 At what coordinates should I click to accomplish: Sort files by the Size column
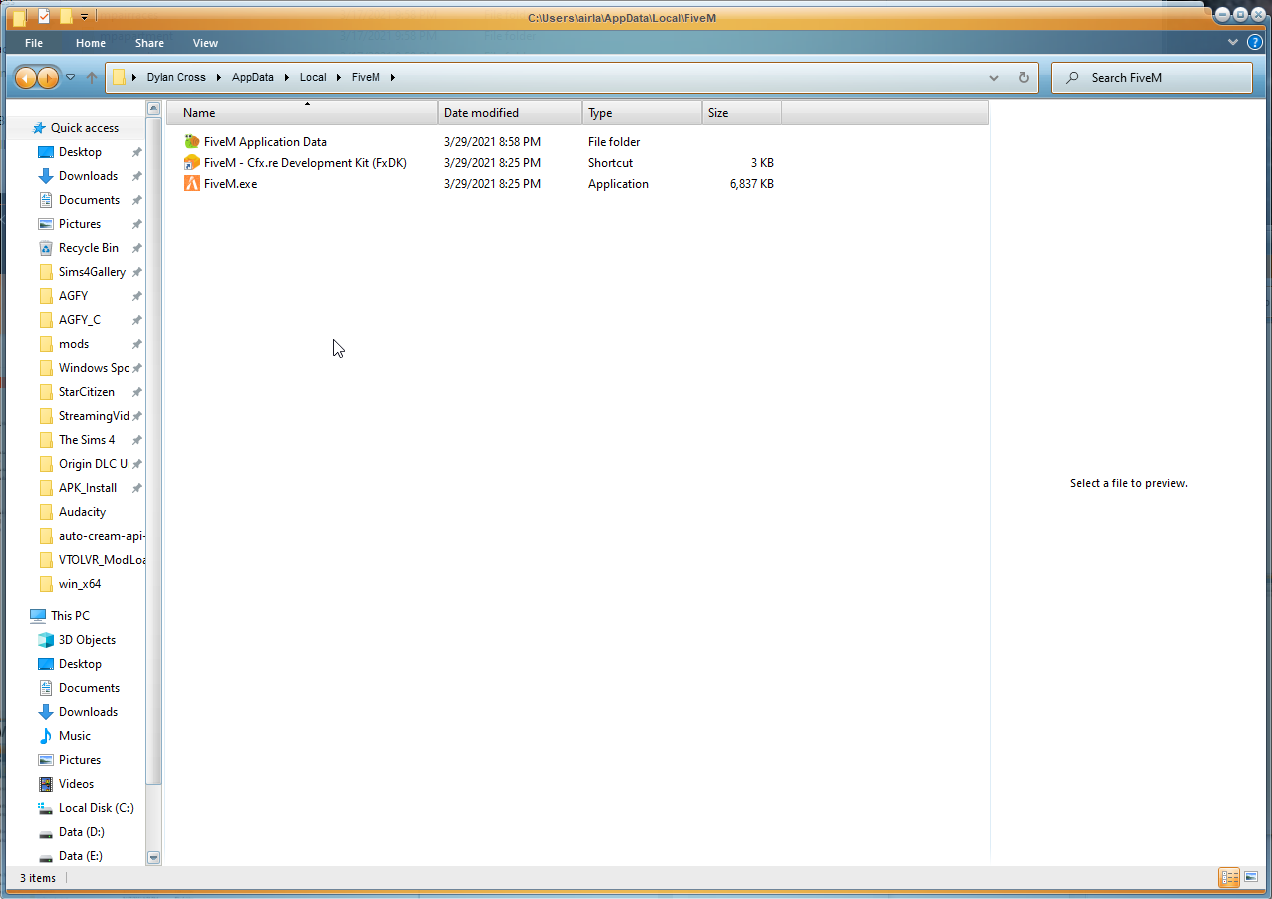point(741,113)
